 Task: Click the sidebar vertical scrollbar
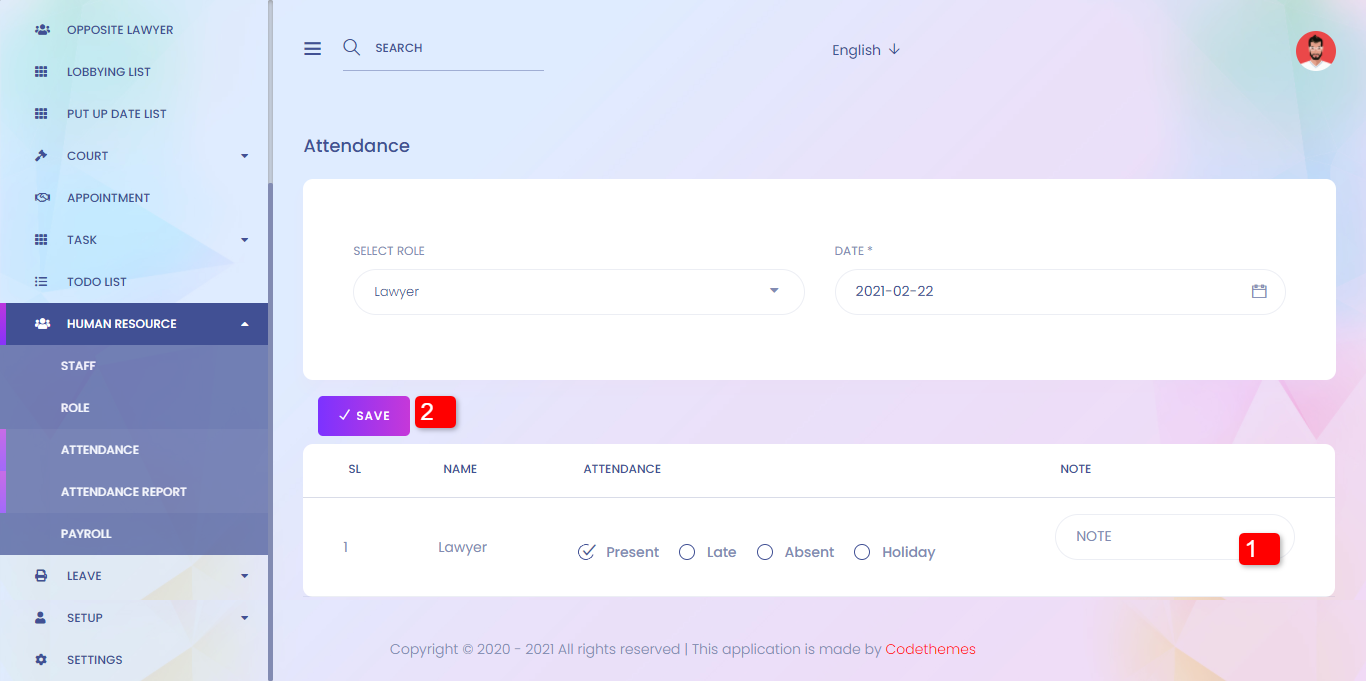(x=270, y=400)
